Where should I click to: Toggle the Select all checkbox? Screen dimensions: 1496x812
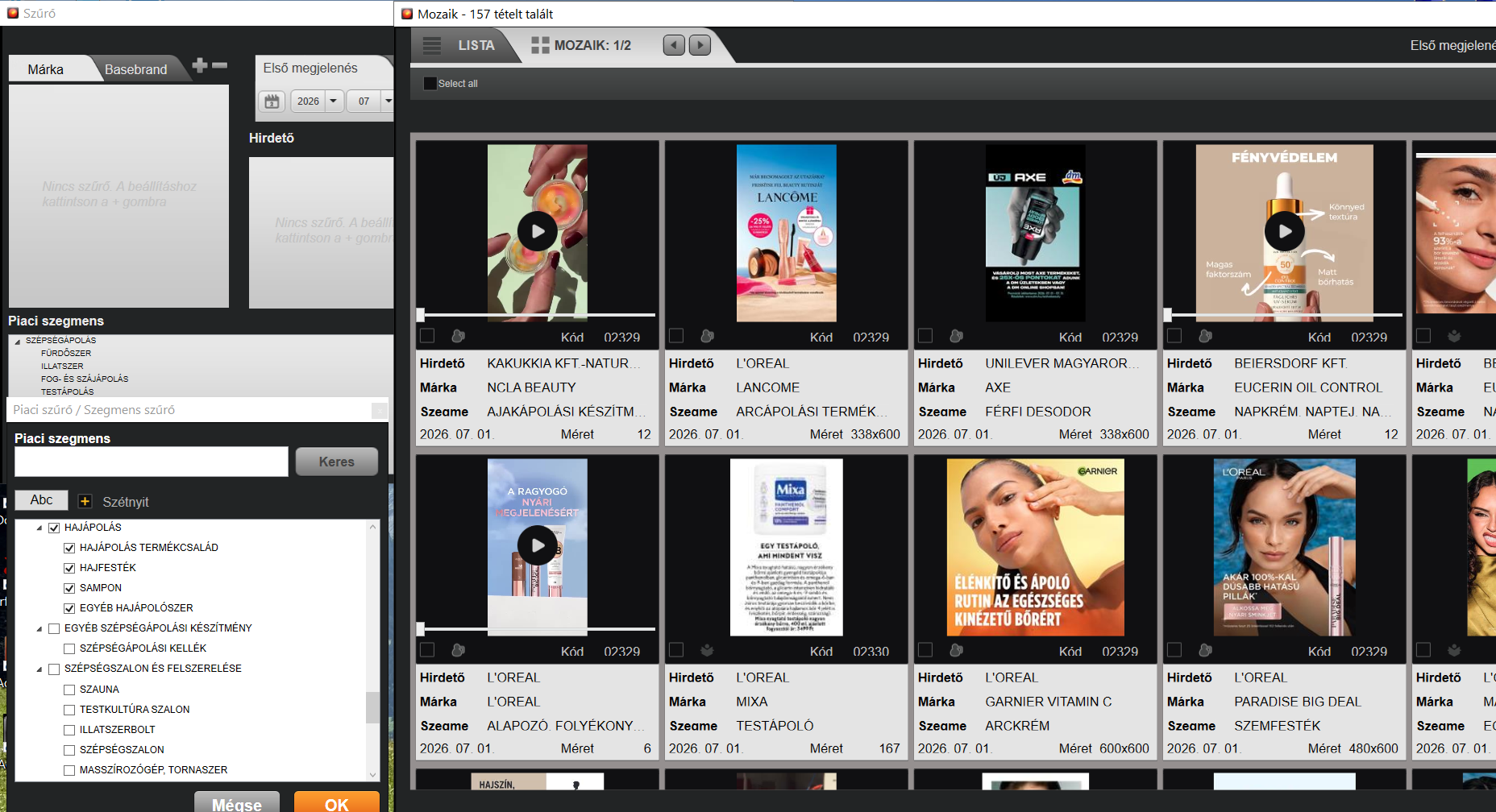click(430, 83)
